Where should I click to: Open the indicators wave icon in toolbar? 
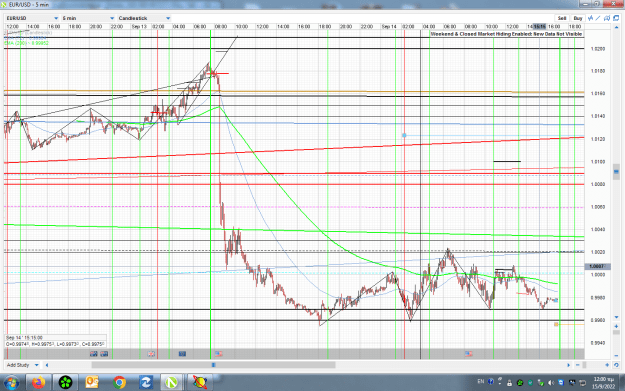coord(591,18)
